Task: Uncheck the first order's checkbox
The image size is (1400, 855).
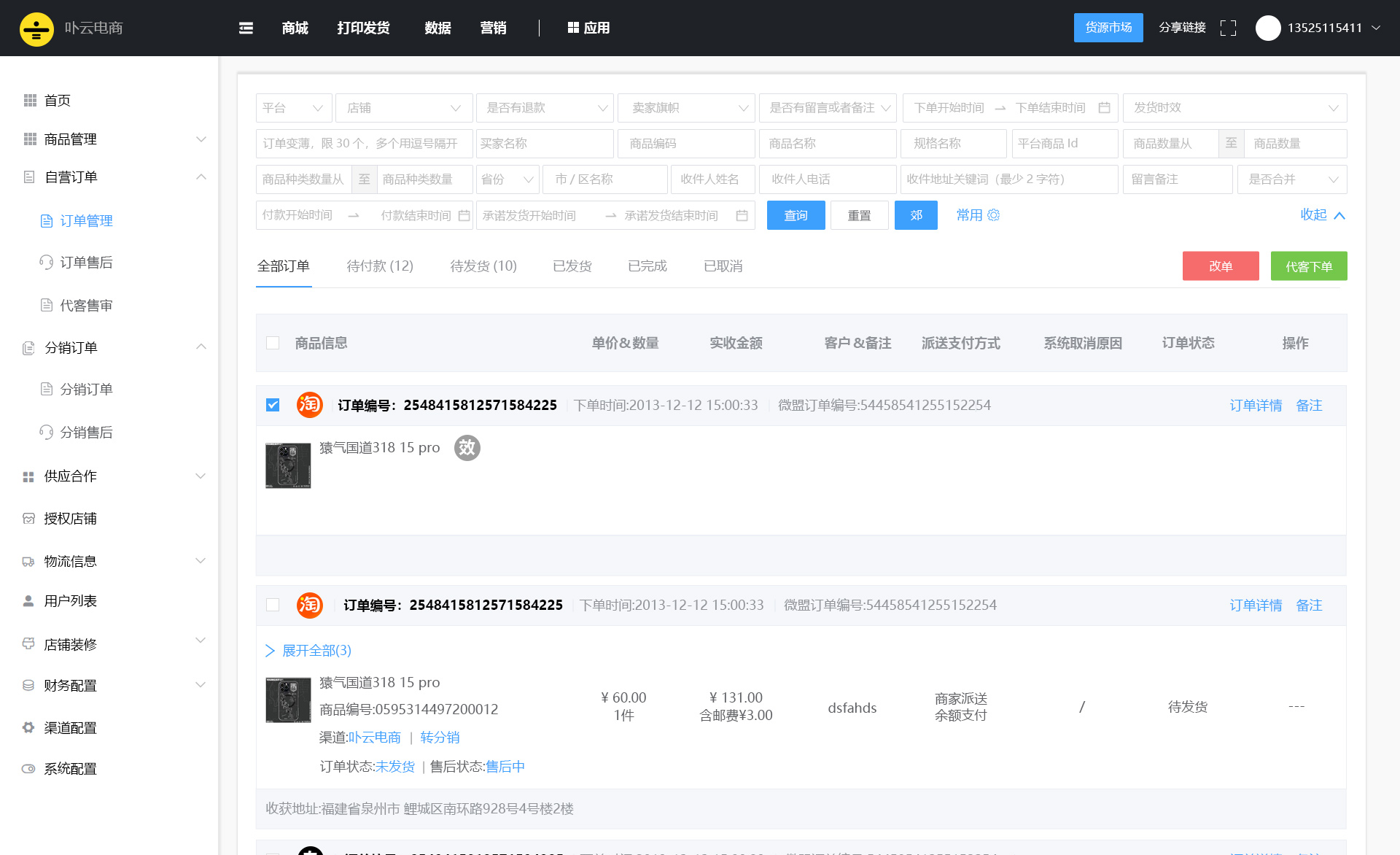Action: point(273,405)
